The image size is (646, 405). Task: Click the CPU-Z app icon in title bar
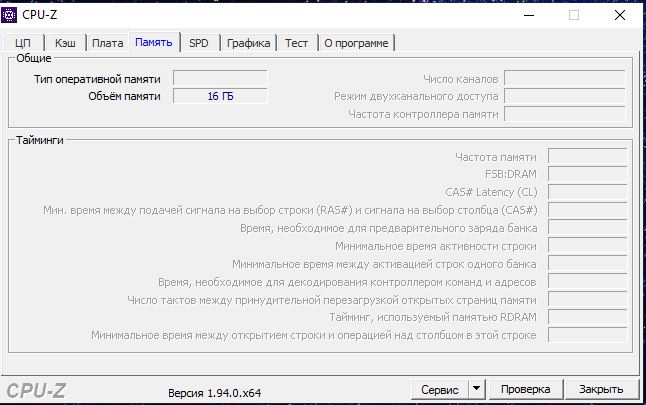9,15
